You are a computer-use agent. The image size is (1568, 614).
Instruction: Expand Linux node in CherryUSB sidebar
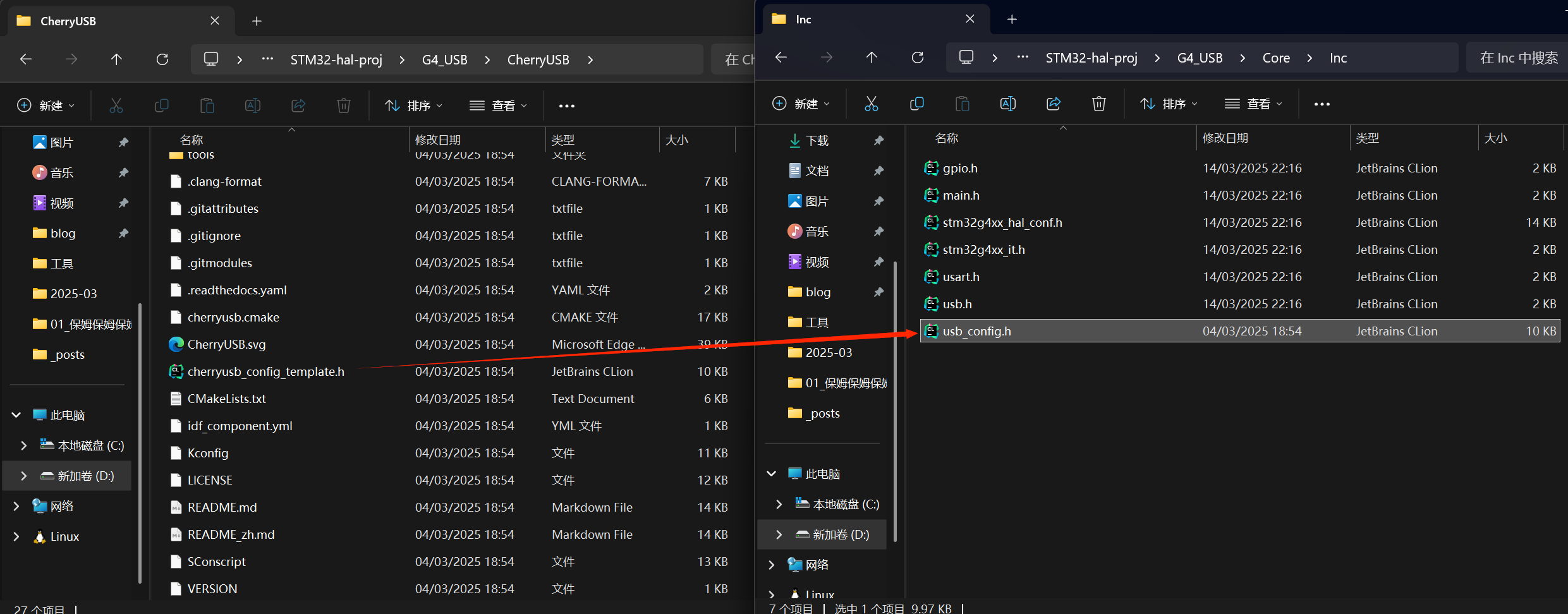tap(16, 536)
